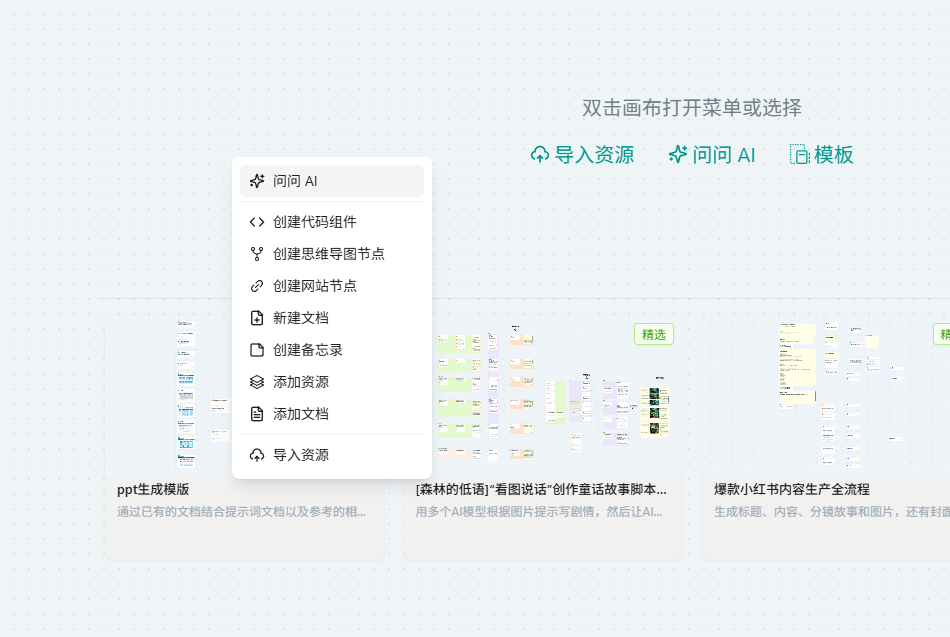Click the code brackets icon for 创建代码组件
Image resolution: width=950 pixels, height=637 pixels.
tap(257, 222)
